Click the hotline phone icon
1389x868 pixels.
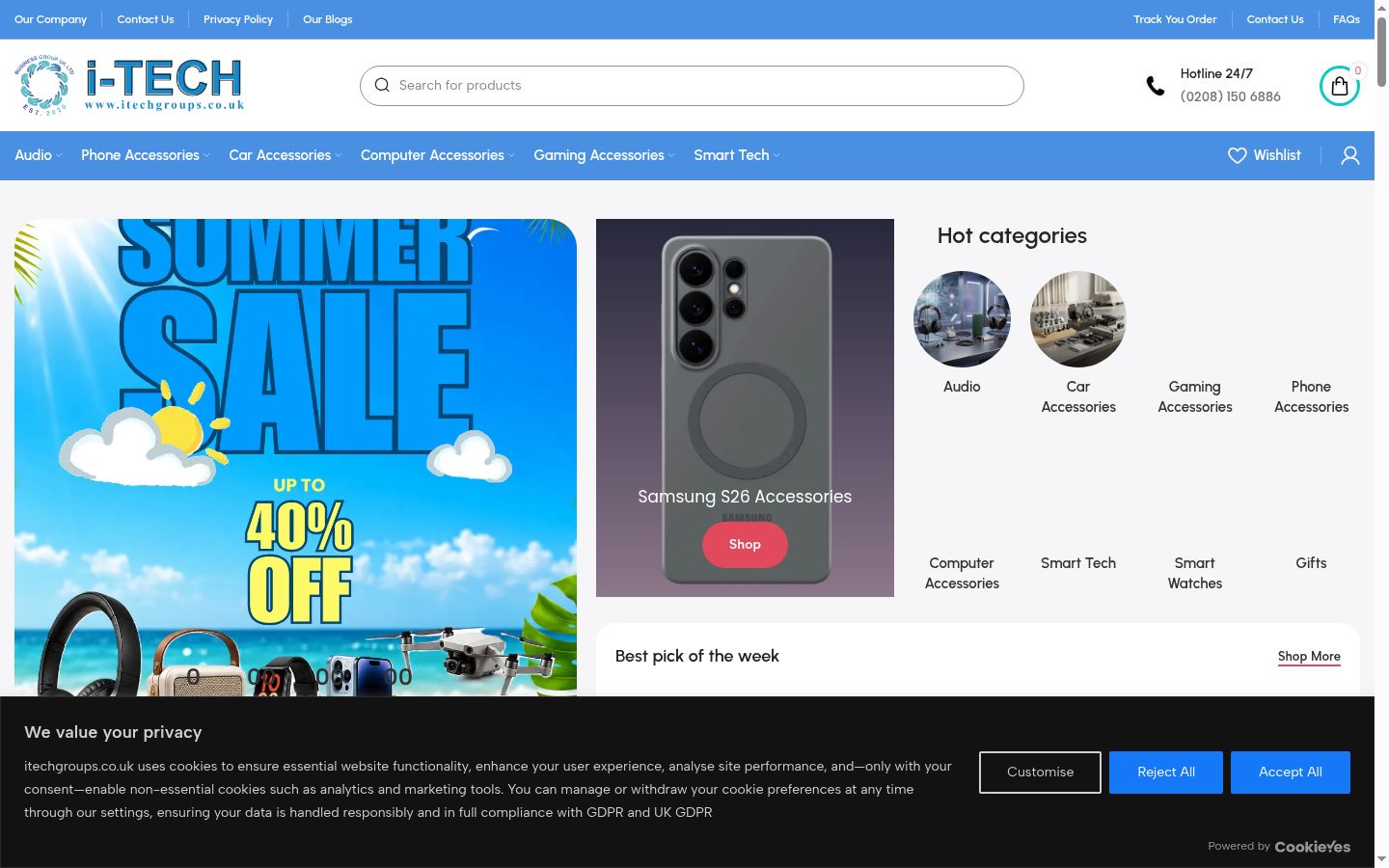pyautogui.click(x=1155, y=86)
